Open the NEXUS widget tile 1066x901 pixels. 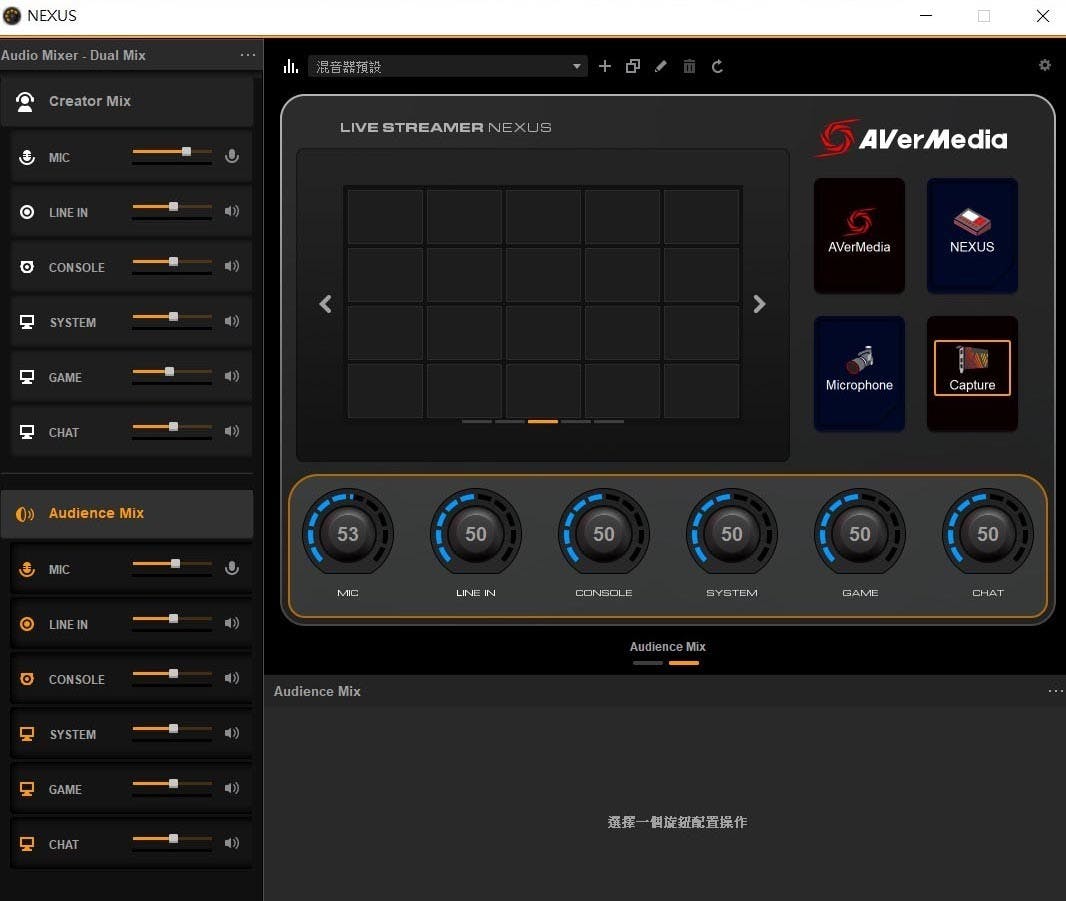pos(972,236)
